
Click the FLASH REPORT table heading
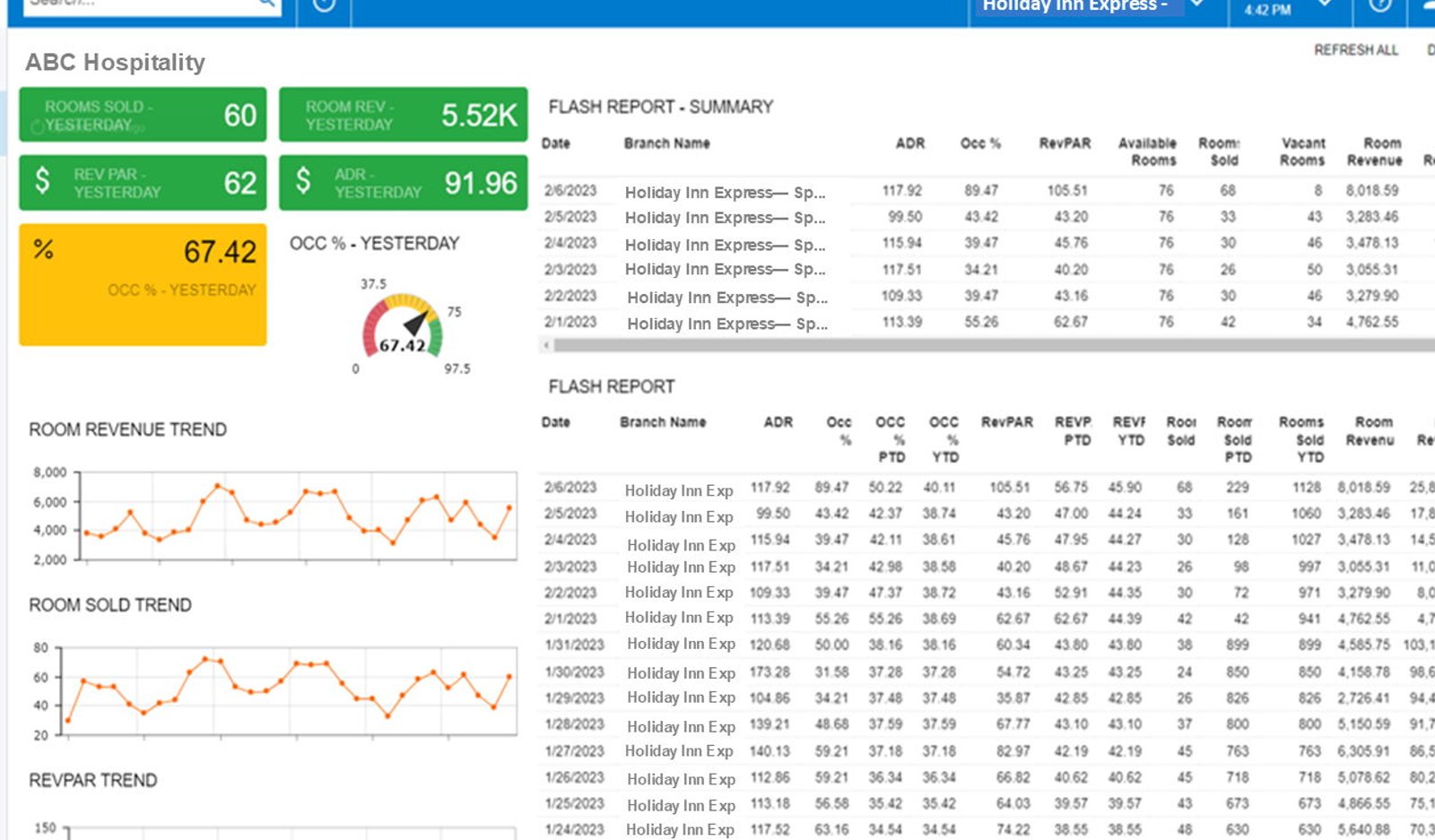coord(612,386)
